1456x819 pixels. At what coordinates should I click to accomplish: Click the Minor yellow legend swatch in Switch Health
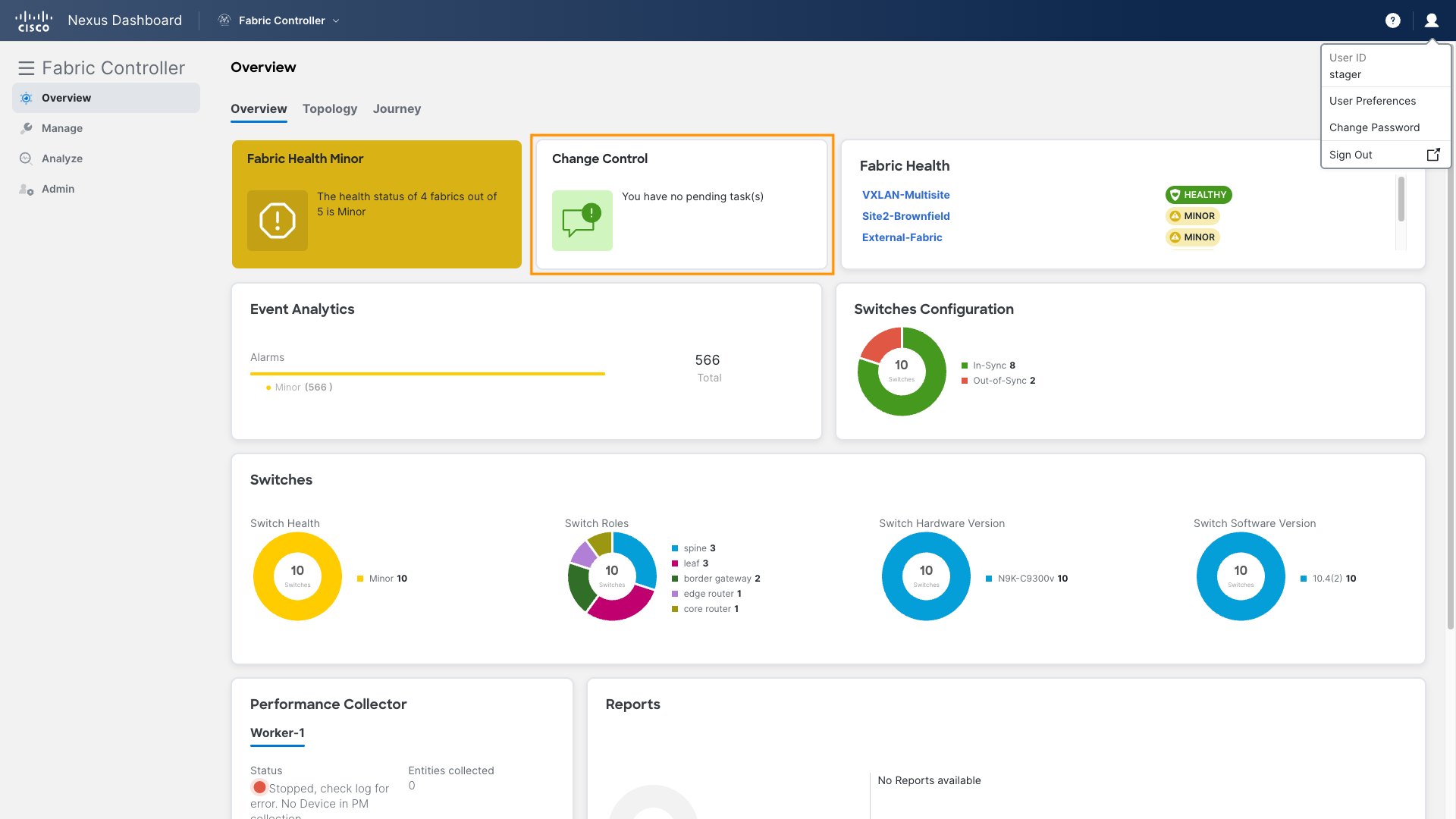click(360, 579)
